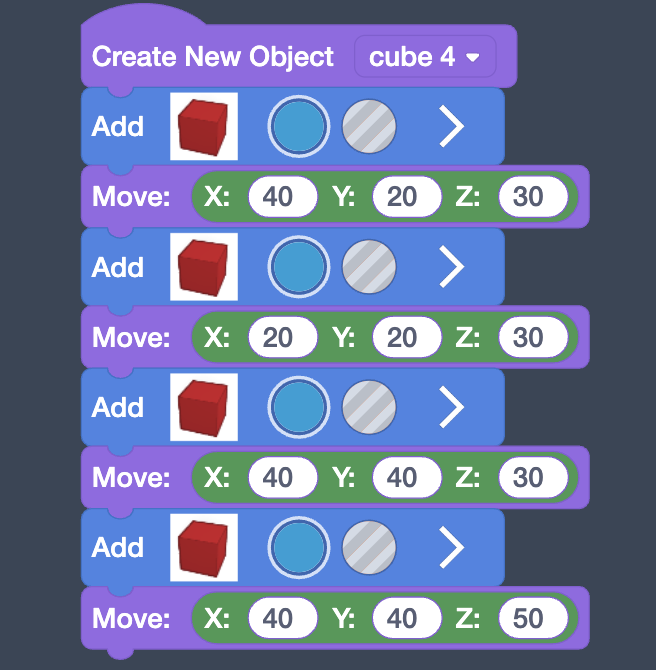Viewport: 656px width, 670px height.
Task: Expand third Add block with right arrow
Action: tap(452, 407)
